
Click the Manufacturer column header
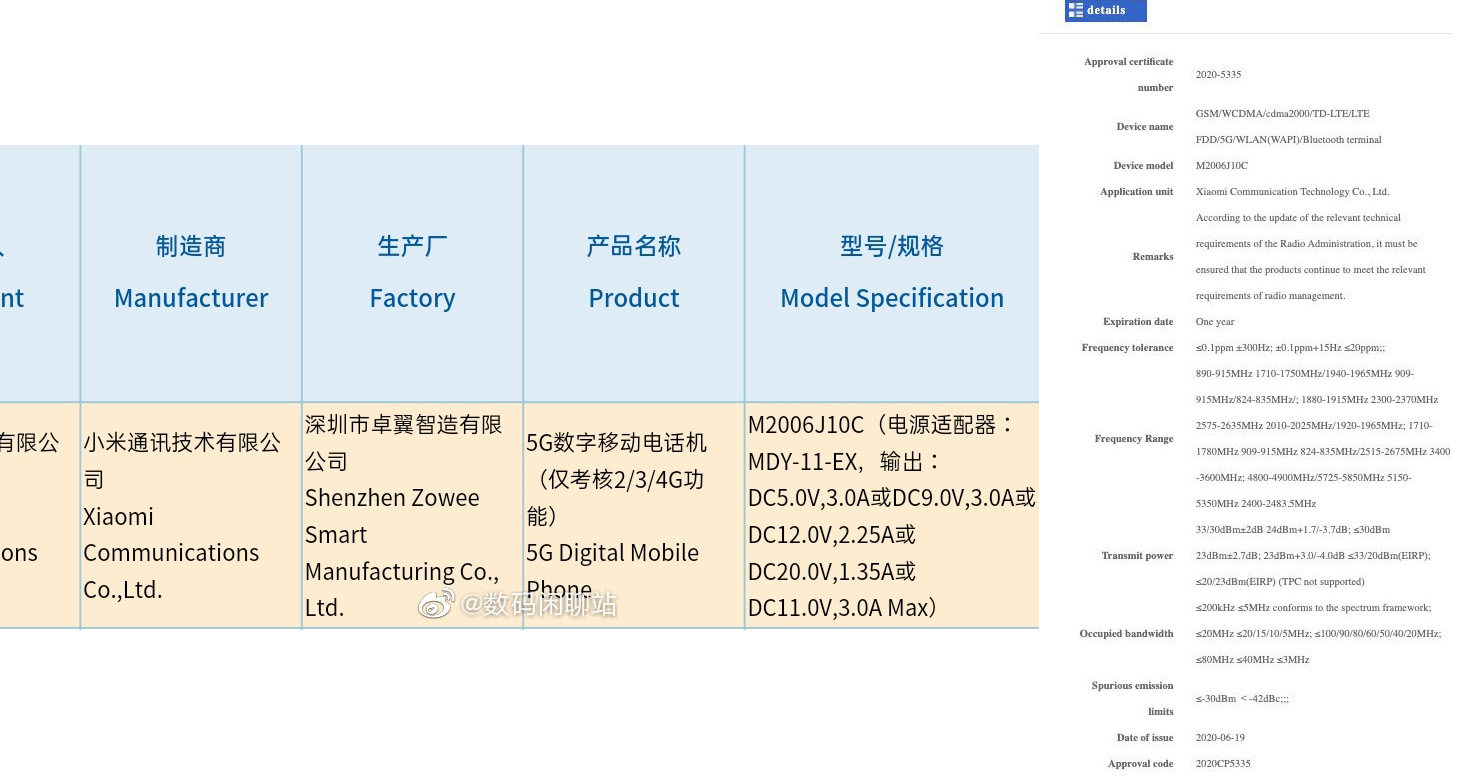click(x=191, y=272)
